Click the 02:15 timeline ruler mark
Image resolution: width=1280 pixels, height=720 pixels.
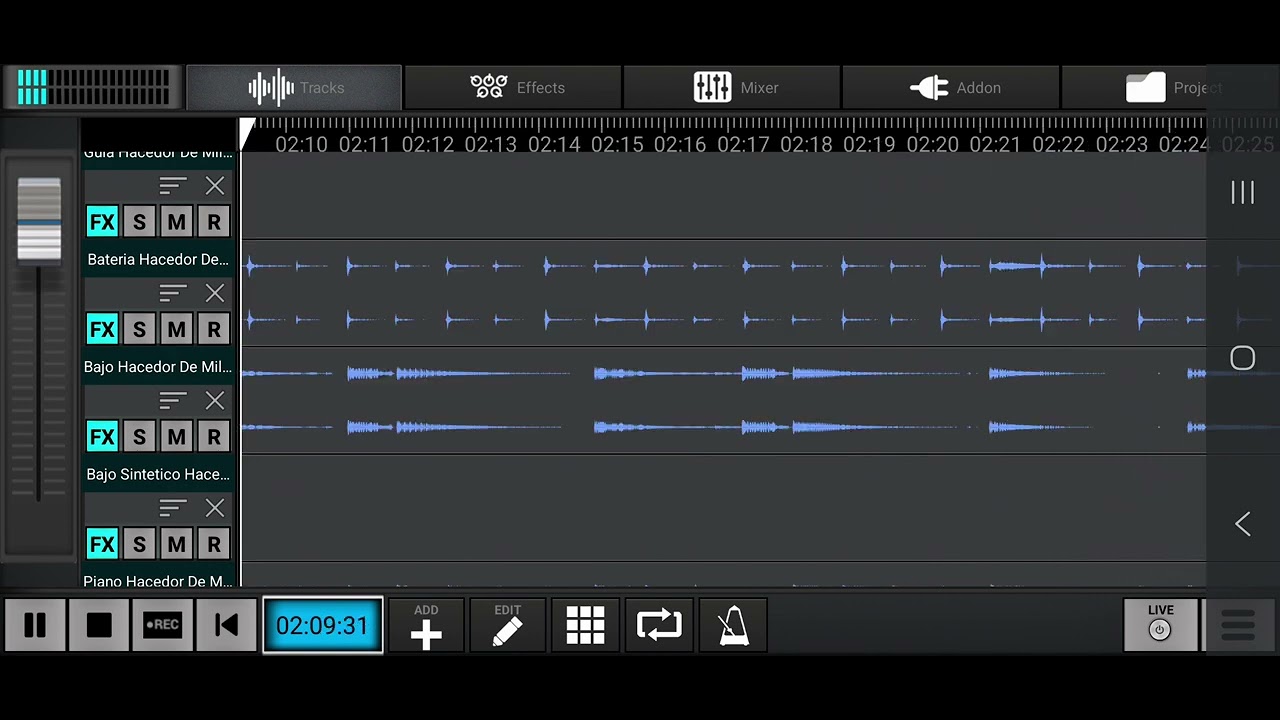(x=617, y=145)
